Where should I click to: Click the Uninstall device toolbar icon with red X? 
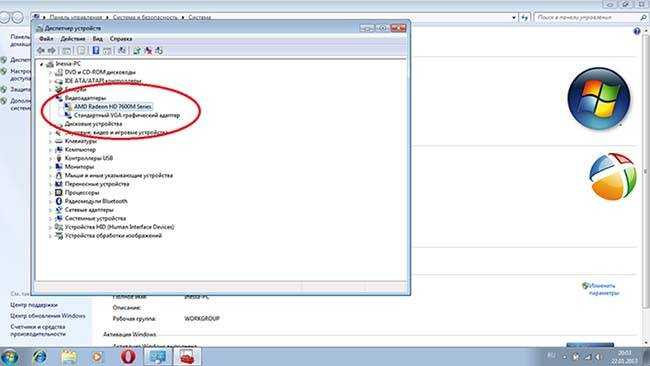[x=148, y=51]
